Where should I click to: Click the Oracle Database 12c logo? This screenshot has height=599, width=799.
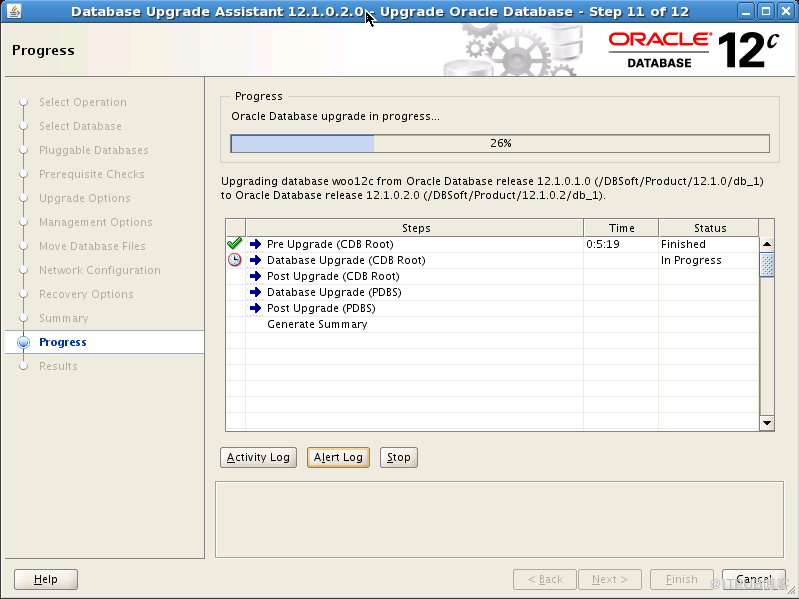pyautogui.click(x=694, y=50)
